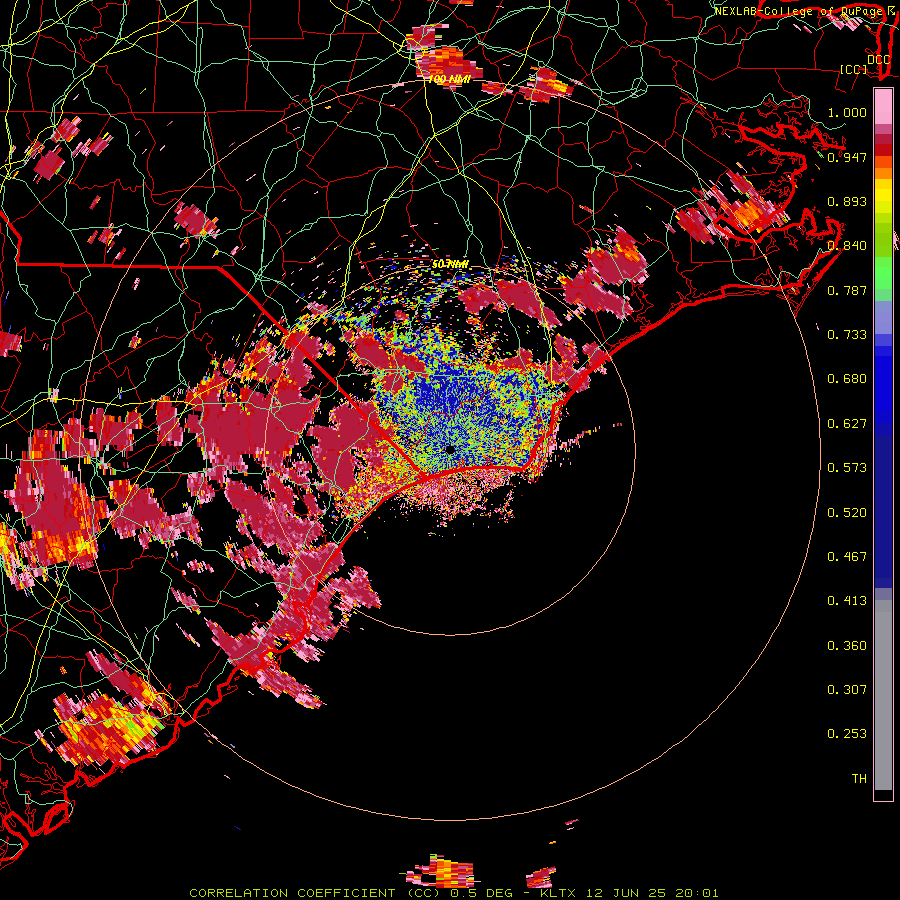Click the light pink swatch at color bar top

pos(883,107)
